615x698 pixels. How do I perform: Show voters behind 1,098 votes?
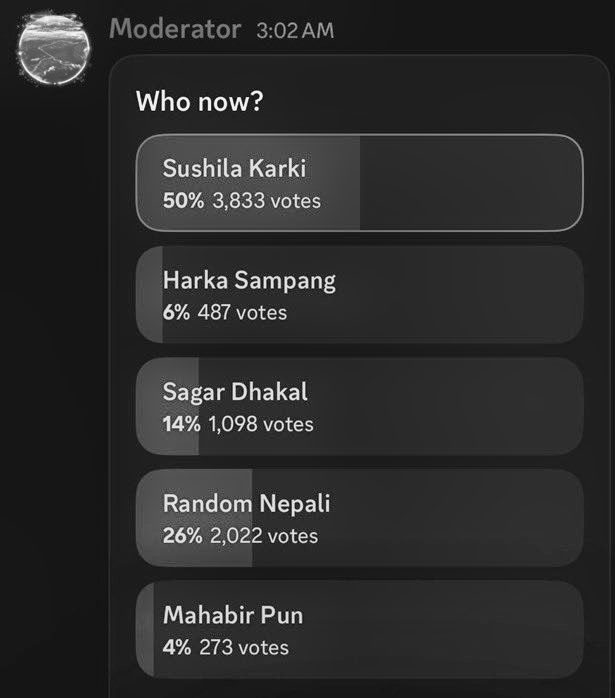click(x=261, y=425)
